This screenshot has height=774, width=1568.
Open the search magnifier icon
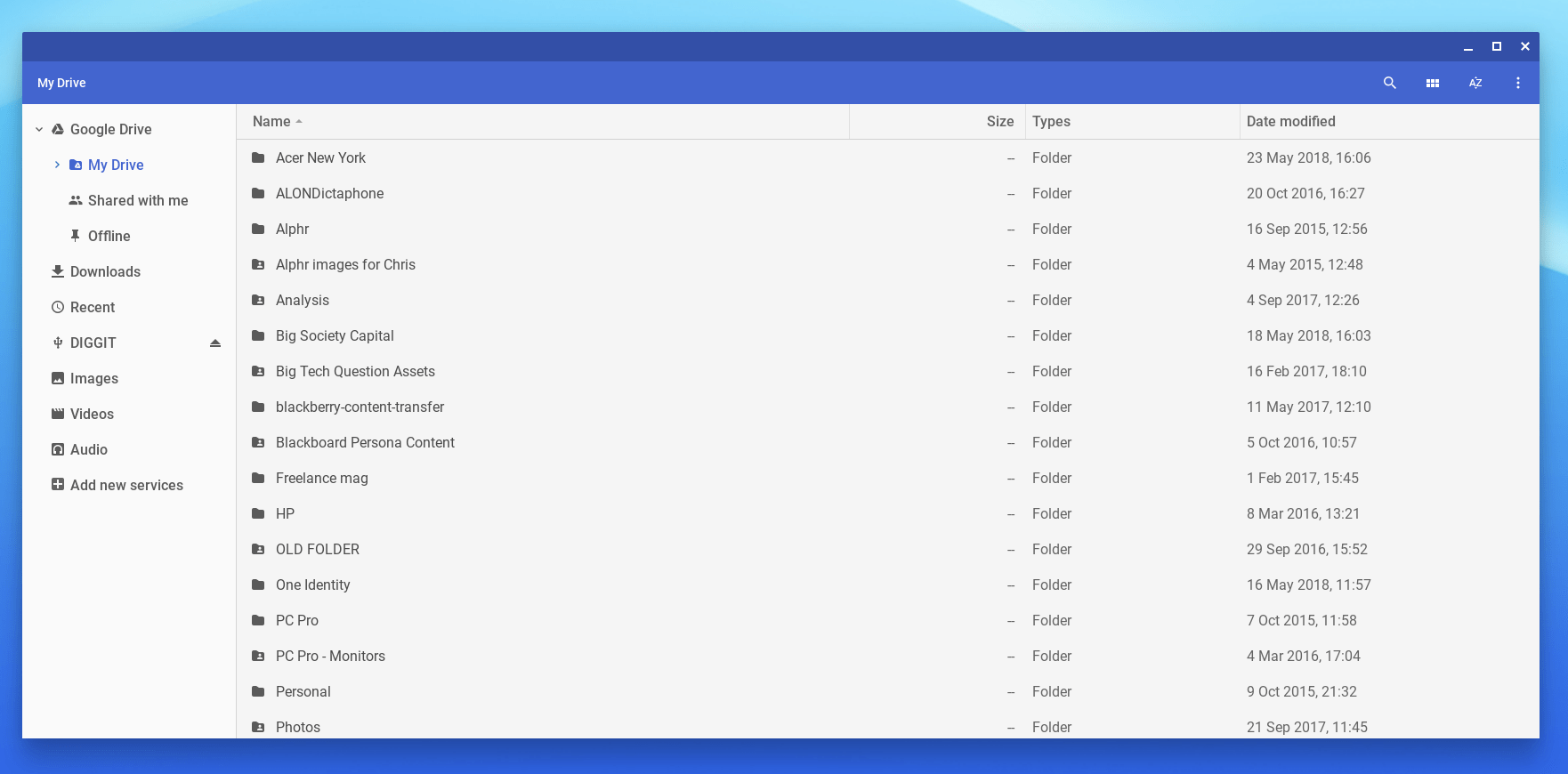(1389, 83)
